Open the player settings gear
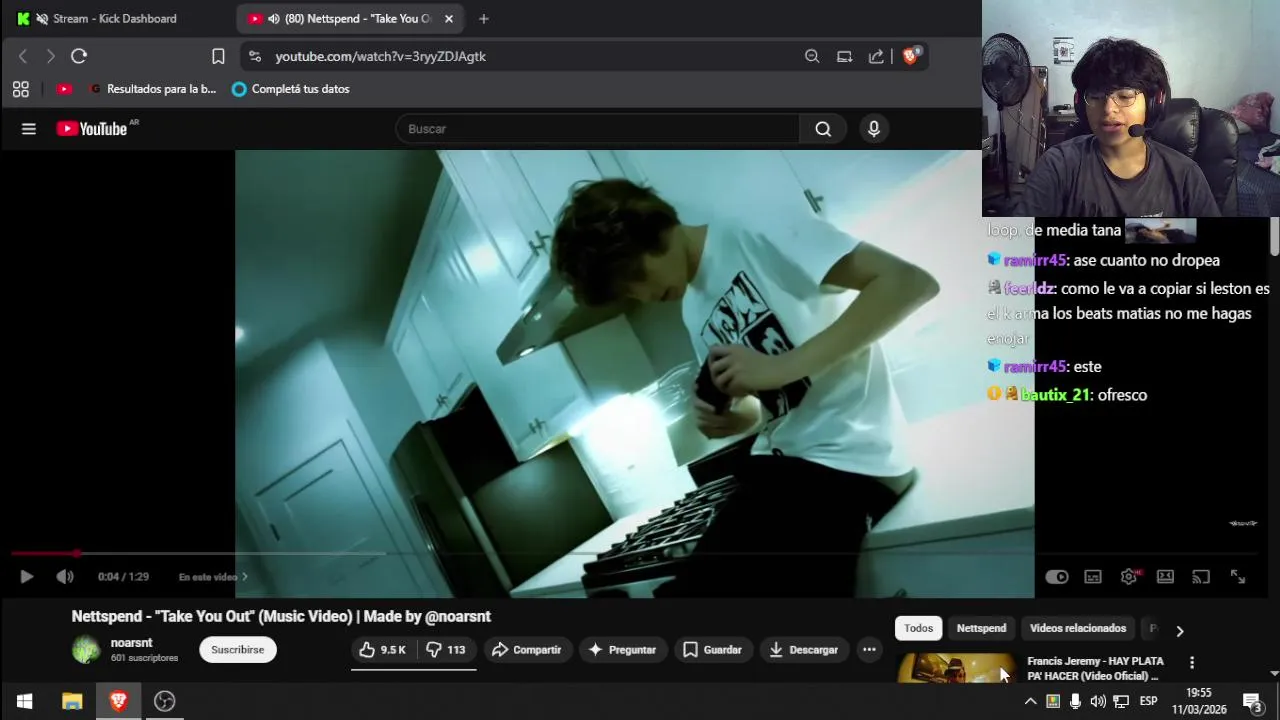 pyautogui.click(x=1129, y=577)
